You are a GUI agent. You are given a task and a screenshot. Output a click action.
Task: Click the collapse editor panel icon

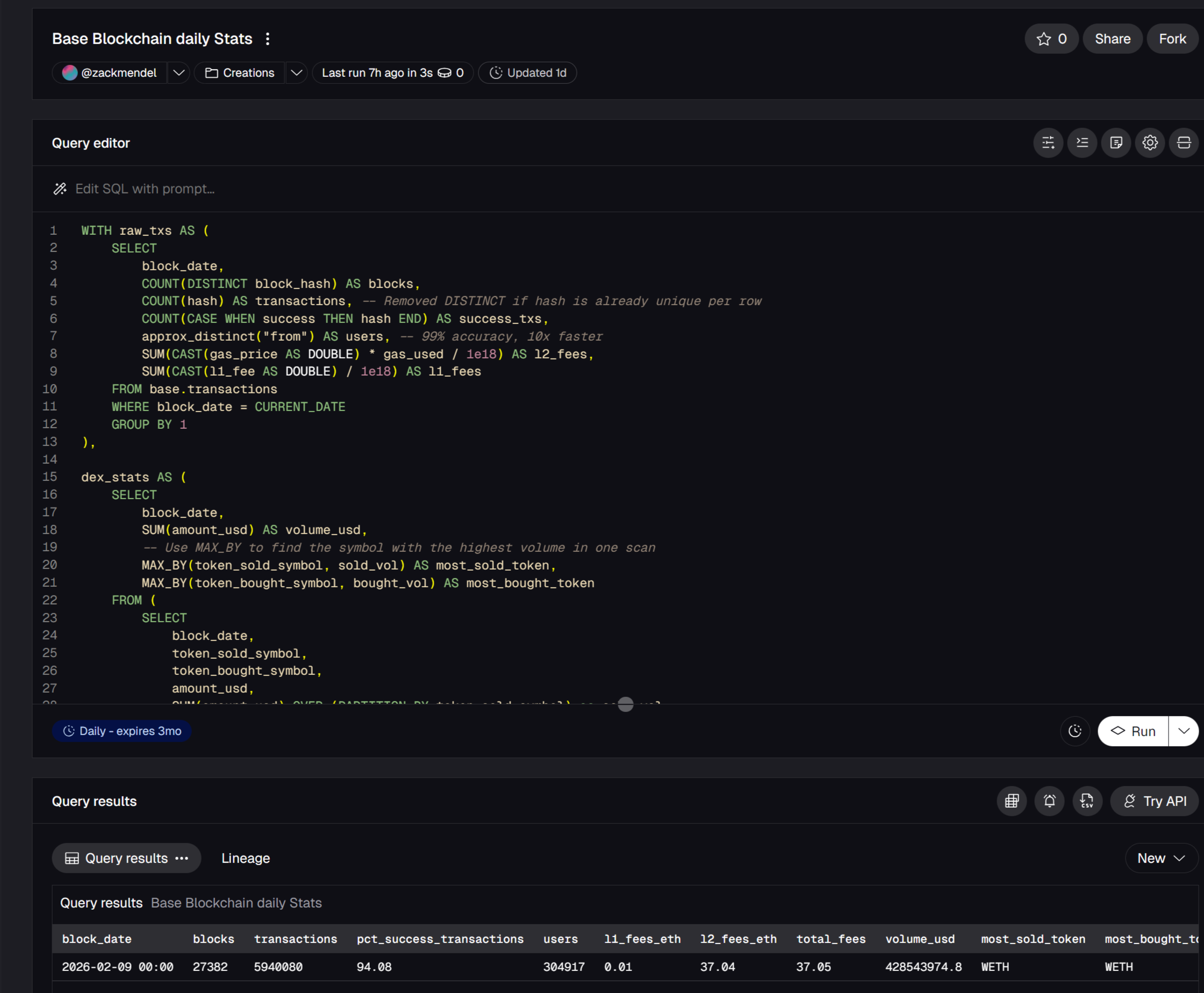click(x=1183, y=142)
